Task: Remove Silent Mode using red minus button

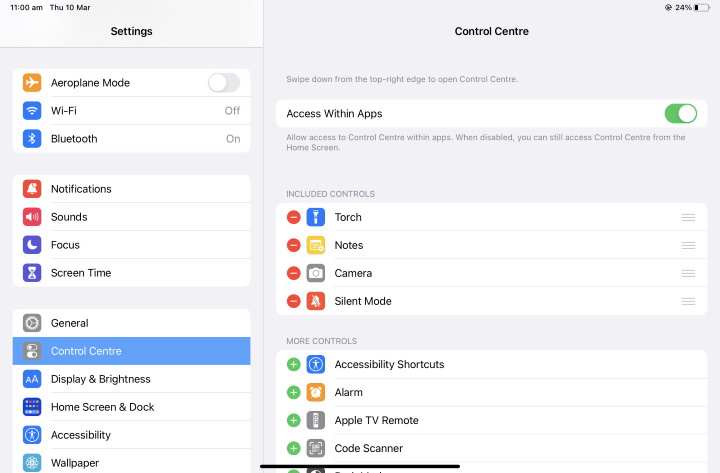Action: 293,301
